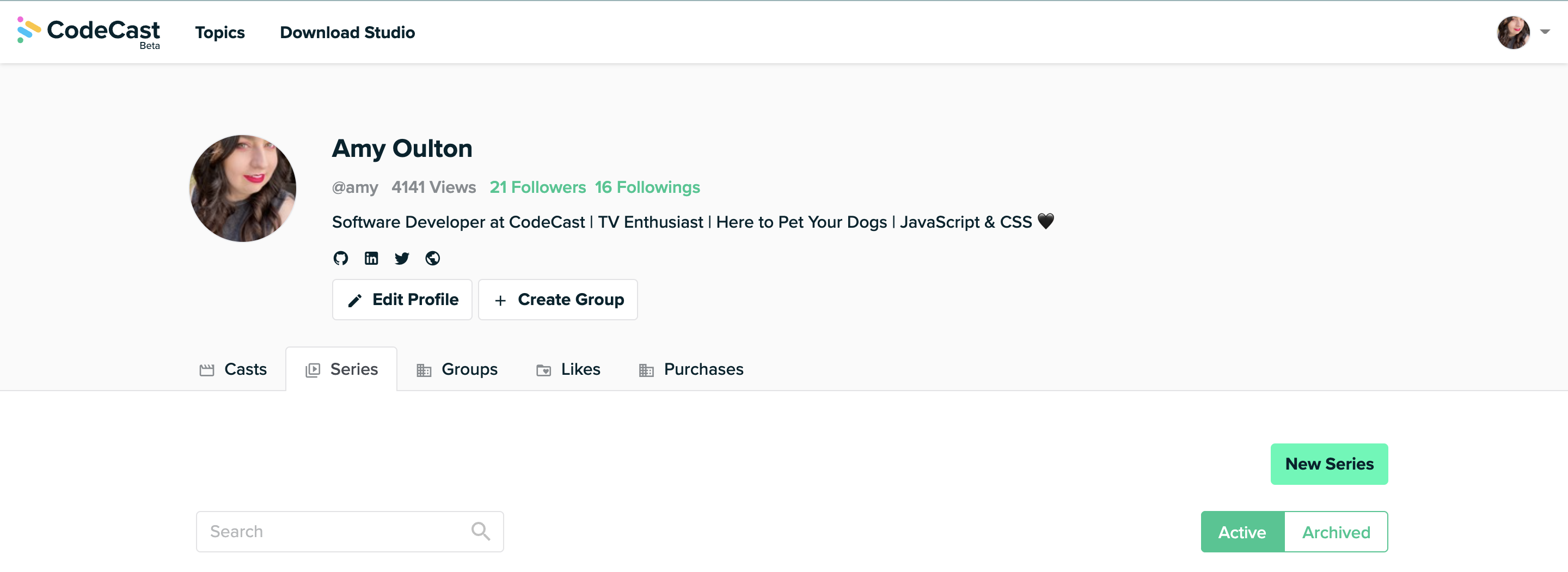Focus the series Search input field

pyautogui.click(x=335, y=531)
